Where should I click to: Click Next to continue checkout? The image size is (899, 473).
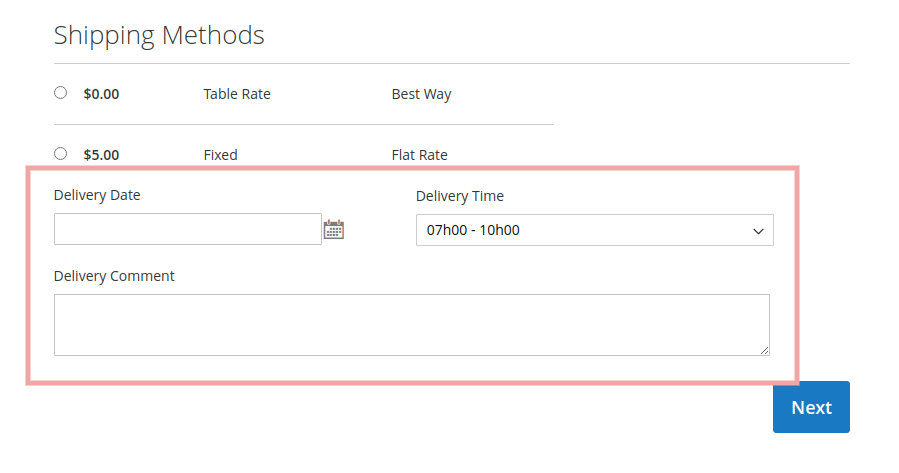click(x=811, y=407)
